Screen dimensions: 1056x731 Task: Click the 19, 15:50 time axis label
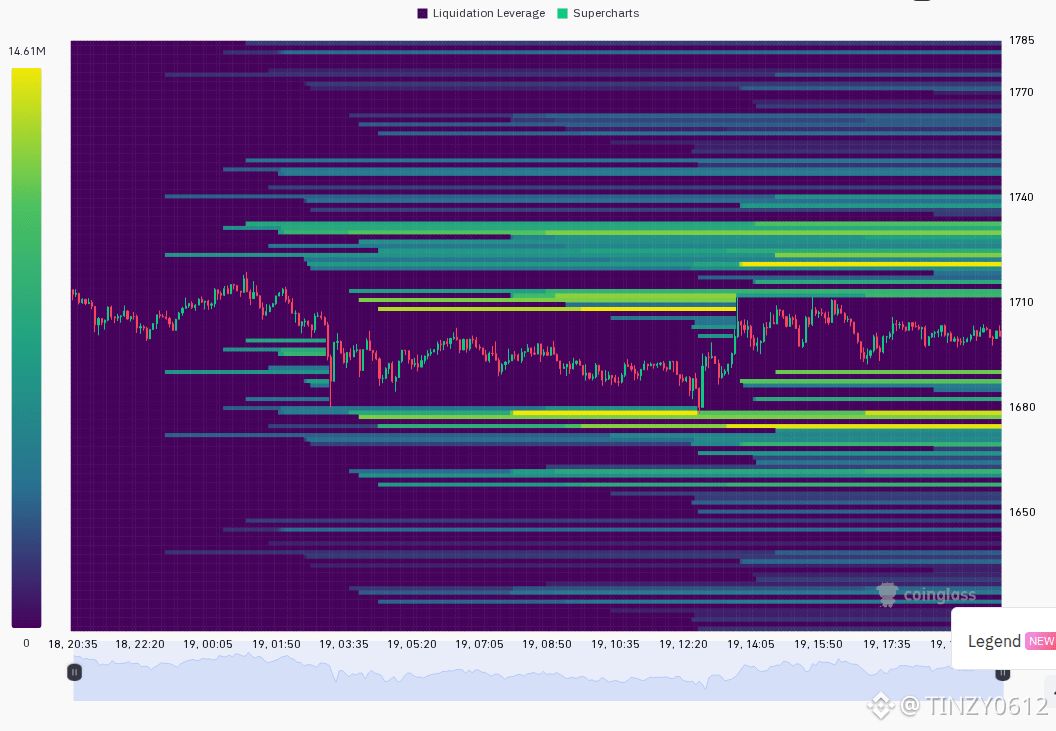pos(818,644)
